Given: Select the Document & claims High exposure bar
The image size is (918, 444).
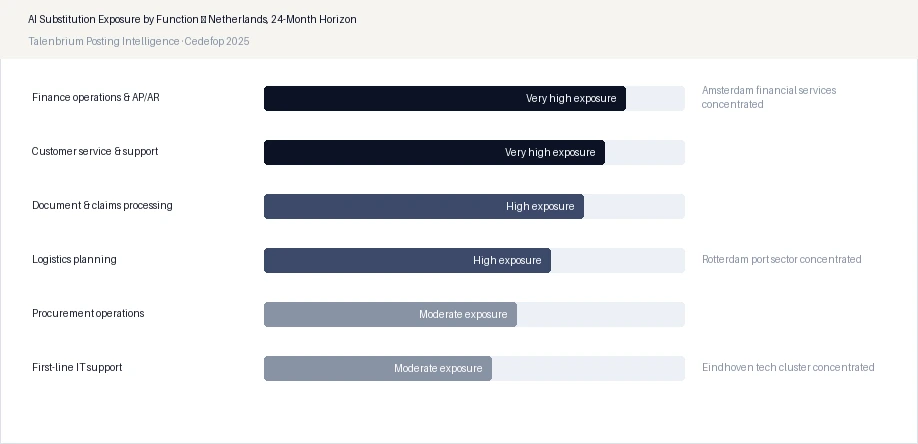Looking at the screenshot, I should pos(424,206).
